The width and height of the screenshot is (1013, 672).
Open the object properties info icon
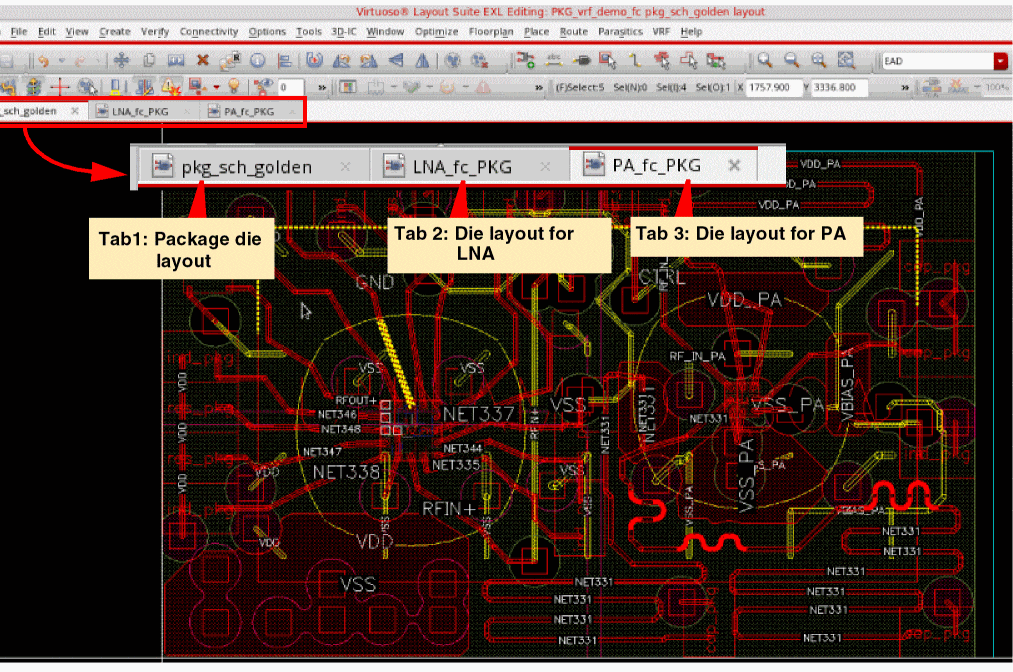click(x=257, y=61)
